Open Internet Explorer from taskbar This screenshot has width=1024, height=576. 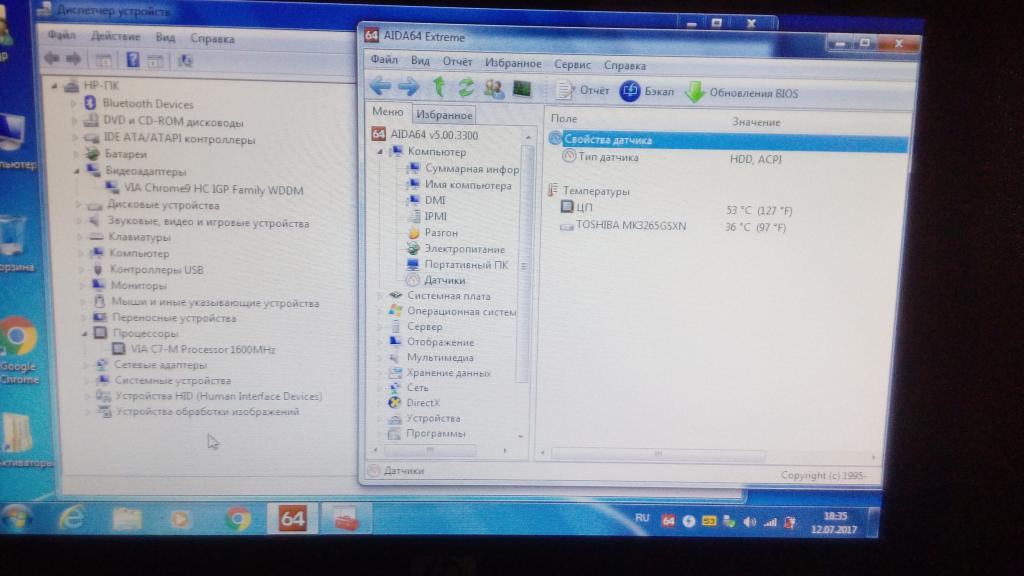point(72,519)
